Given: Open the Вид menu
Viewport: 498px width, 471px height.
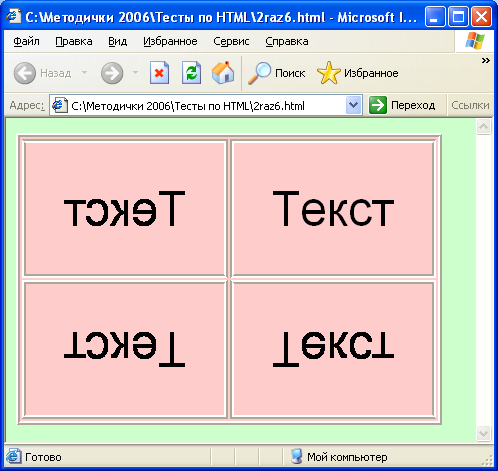Looking at the screenshot, I should (117, 41).
